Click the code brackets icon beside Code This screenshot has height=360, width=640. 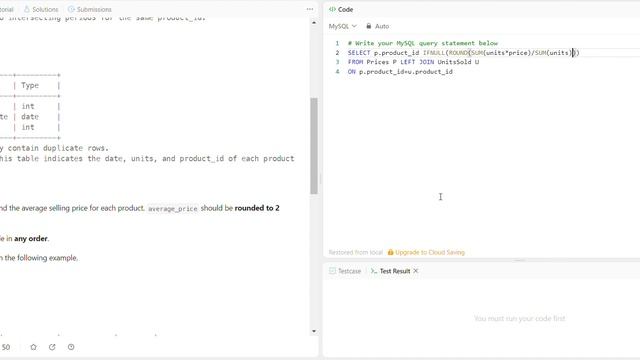(x=332, y=9)
